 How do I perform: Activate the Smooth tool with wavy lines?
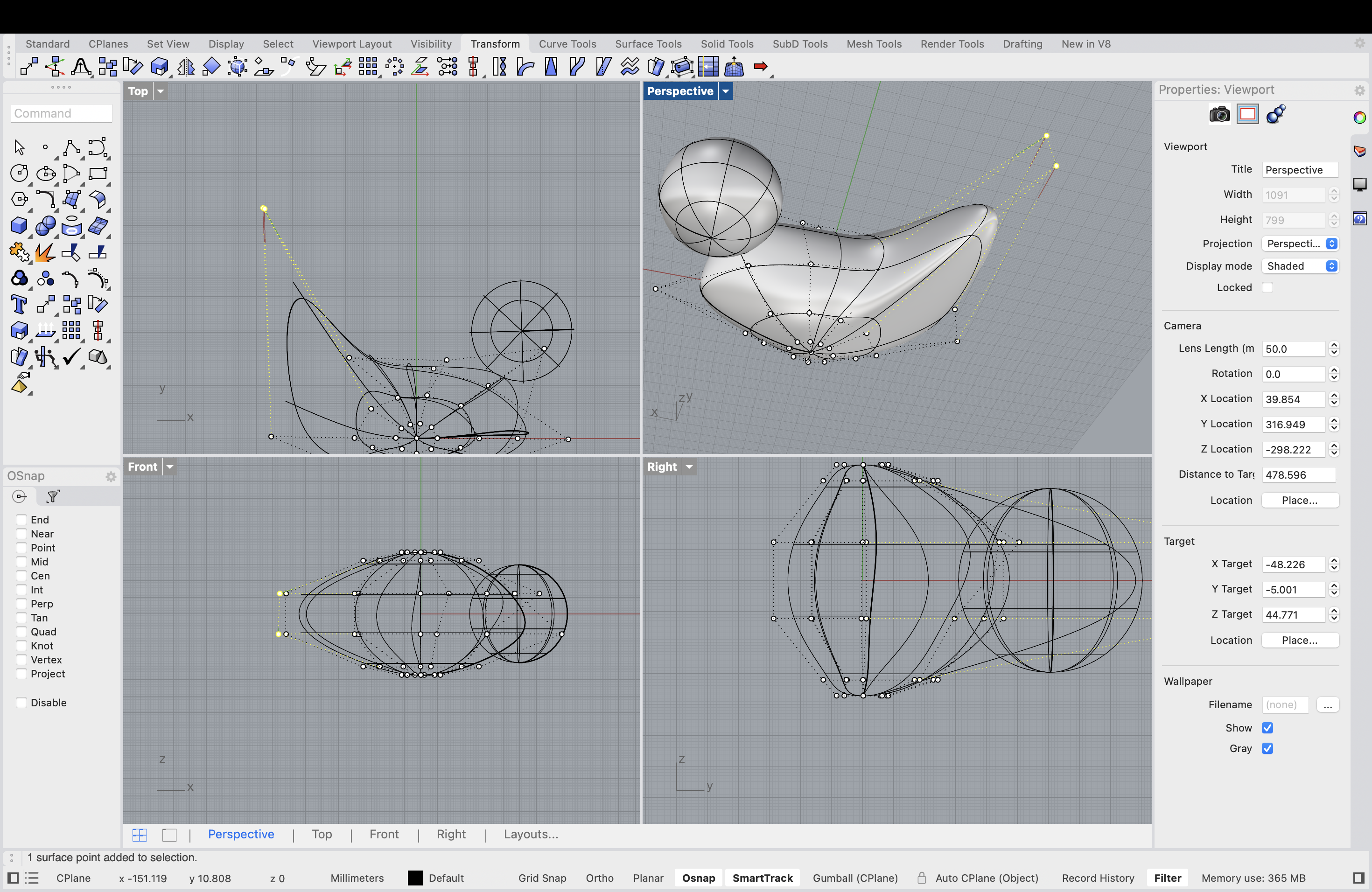tap(630, 67)
